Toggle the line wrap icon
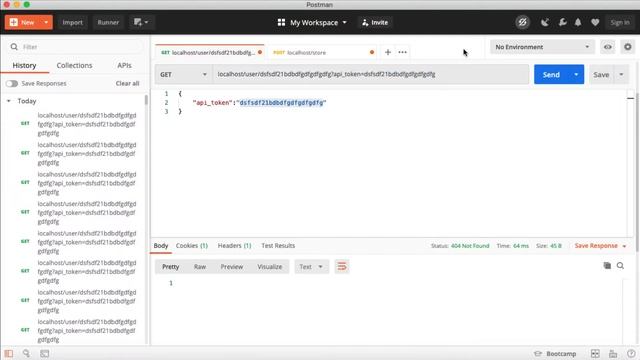Image resolution: width=640 pixels, height=360 pixels. click(342, 267)
